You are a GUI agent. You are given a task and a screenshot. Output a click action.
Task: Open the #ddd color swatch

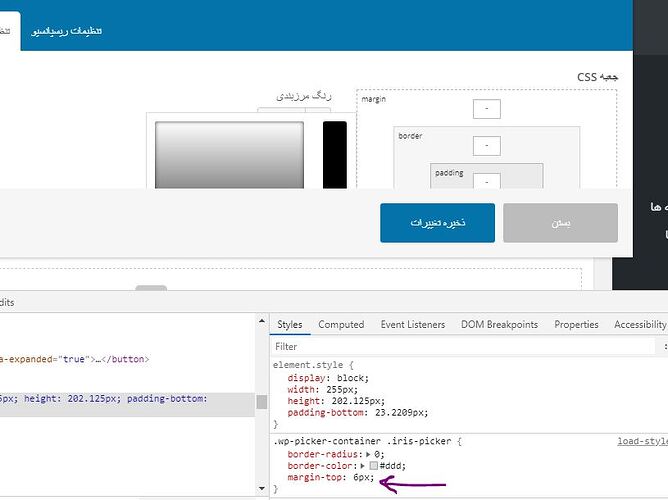click(374, 466)
